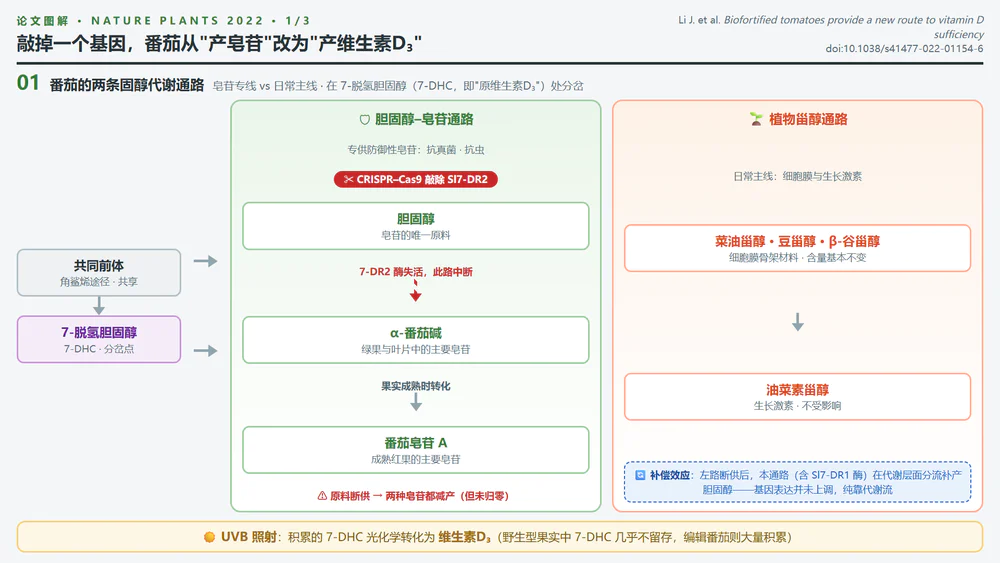The height and width of the screenshot is (563, 1000).
Task: Click the 植物甾醇通路 panel heading
Action: pos(808,119)
